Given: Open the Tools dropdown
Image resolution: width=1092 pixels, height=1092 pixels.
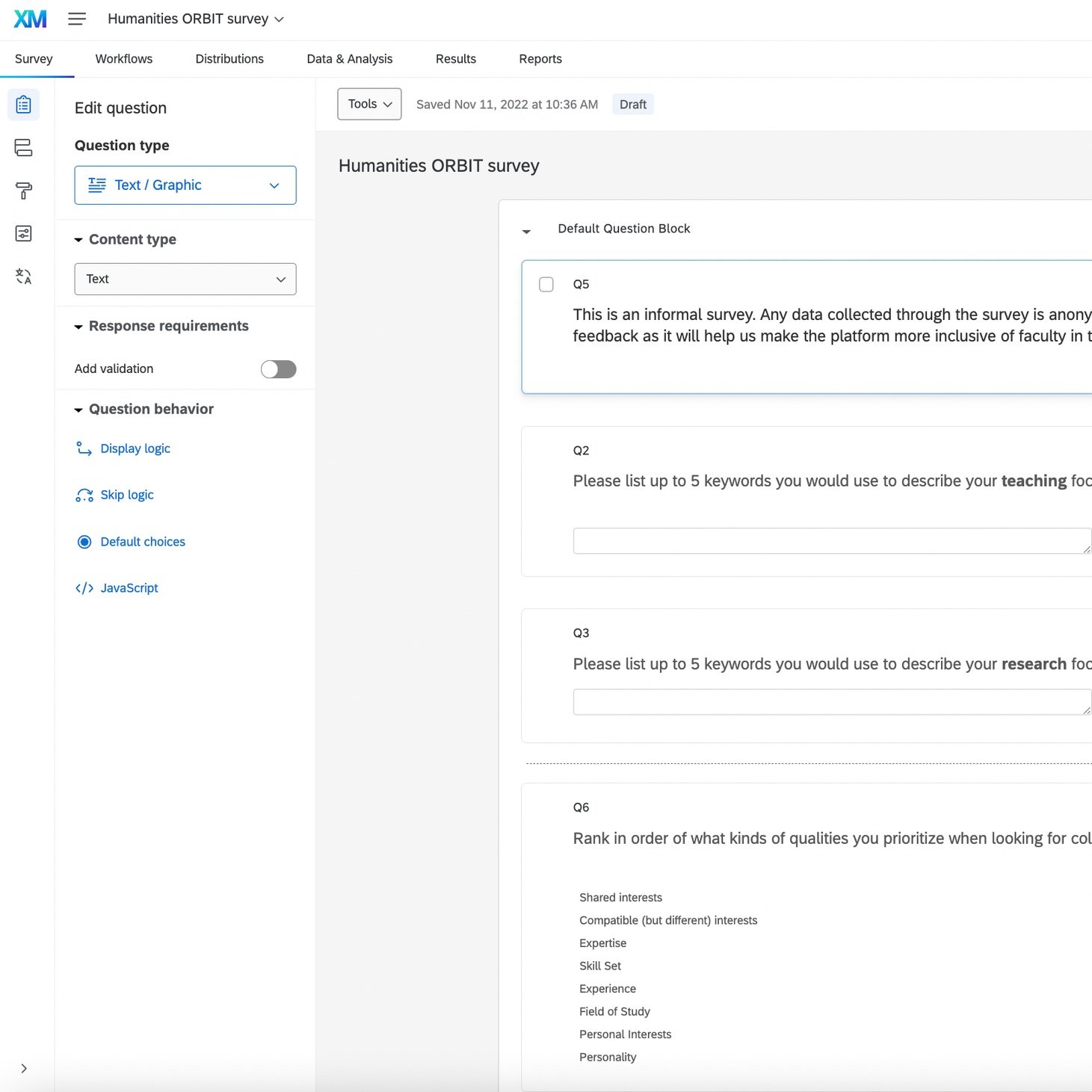Looking at the screenshot, I should point(369,104).
